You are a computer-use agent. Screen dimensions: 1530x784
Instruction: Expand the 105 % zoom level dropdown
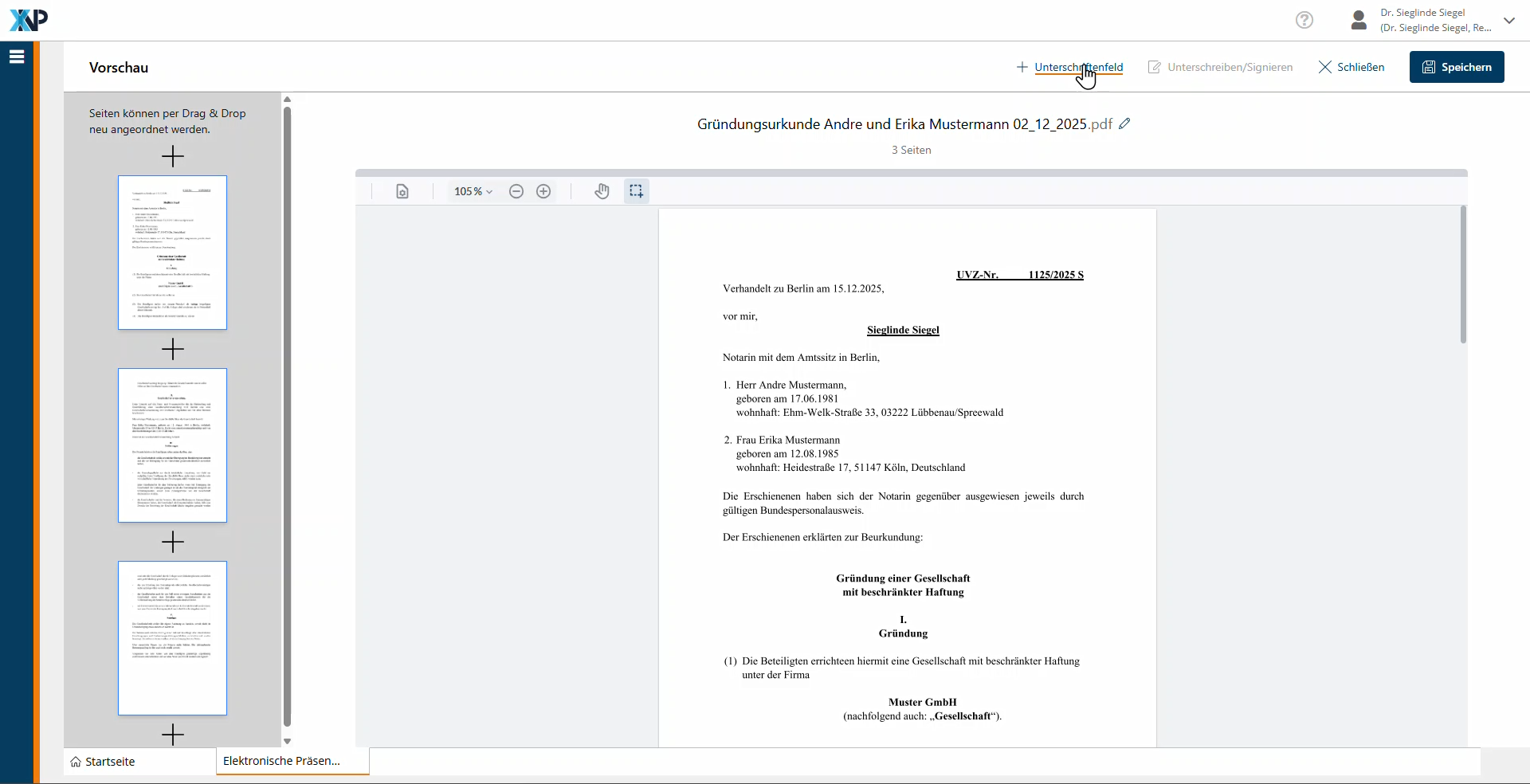pyautogui.click(x=473, y=191)
